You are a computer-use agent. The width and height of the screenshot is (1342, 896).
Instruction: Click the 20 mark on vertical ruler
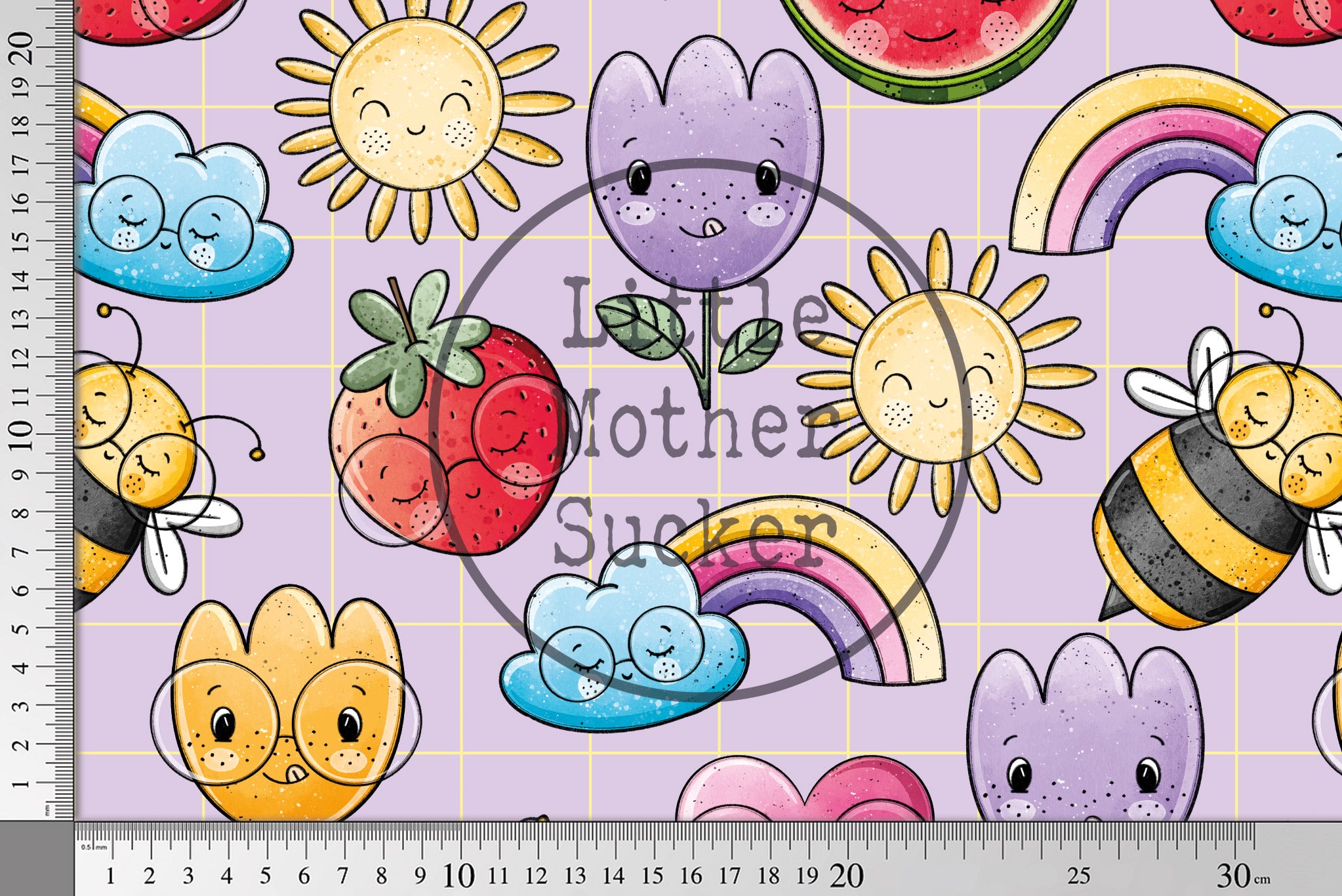tap(21, 47)
